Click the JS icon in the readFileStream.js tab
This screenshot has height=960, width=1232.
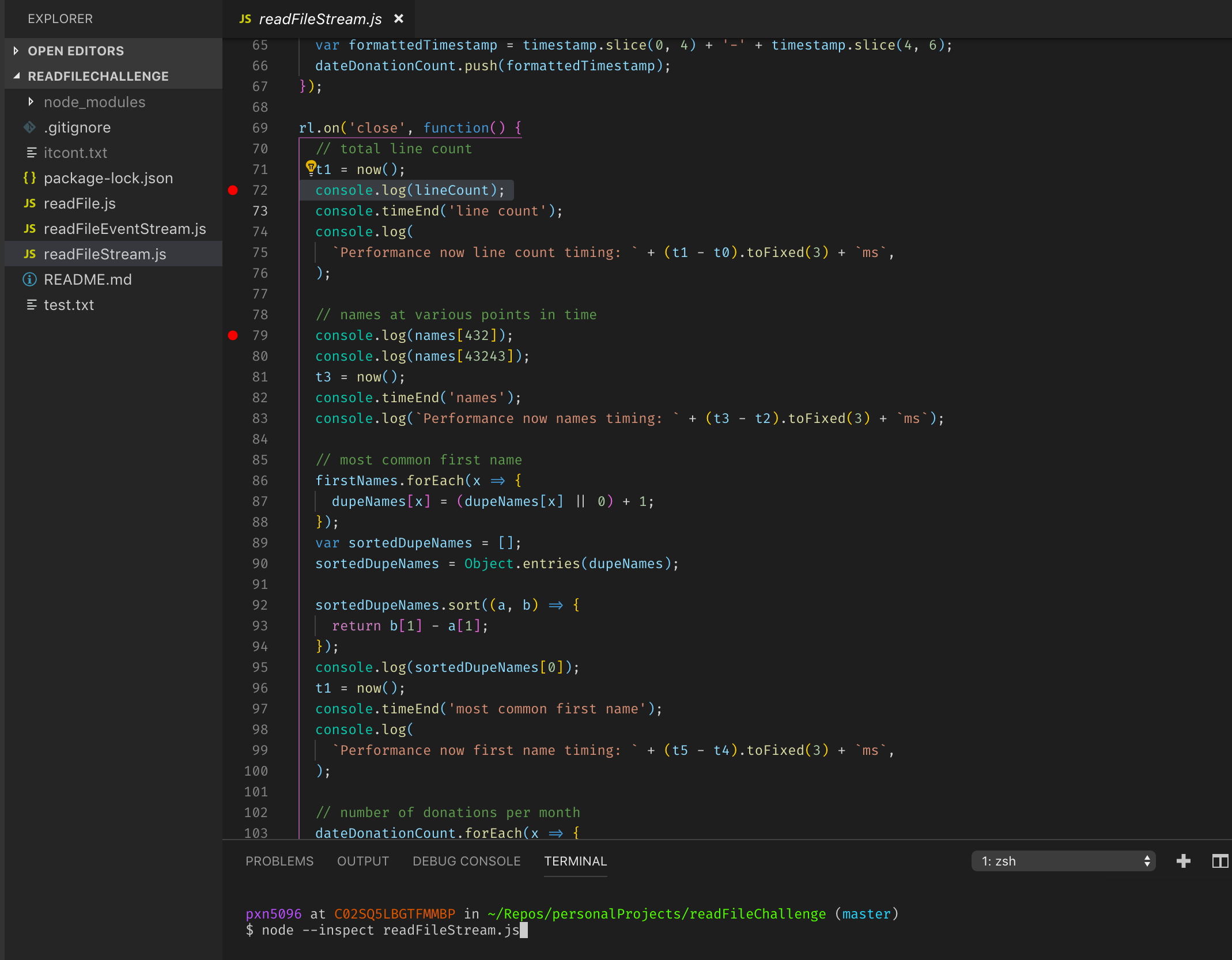pos(244,18)
